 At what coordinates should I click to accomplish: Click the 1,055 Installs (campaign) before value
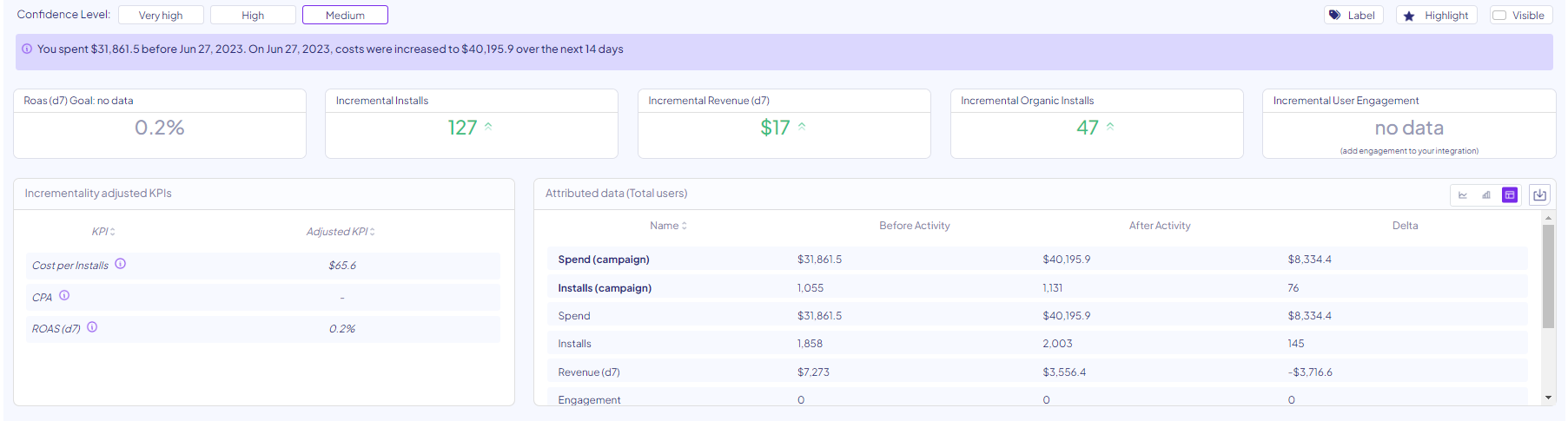point(810,288)
